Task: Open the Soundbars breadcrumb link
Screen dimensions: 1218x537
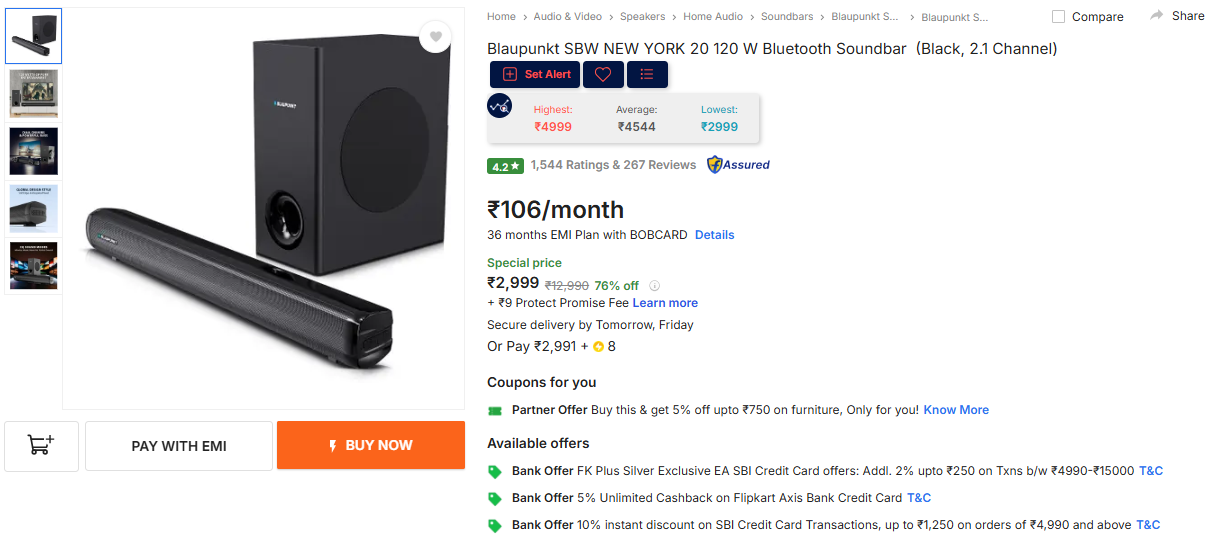Action: [x=787, y=17]
